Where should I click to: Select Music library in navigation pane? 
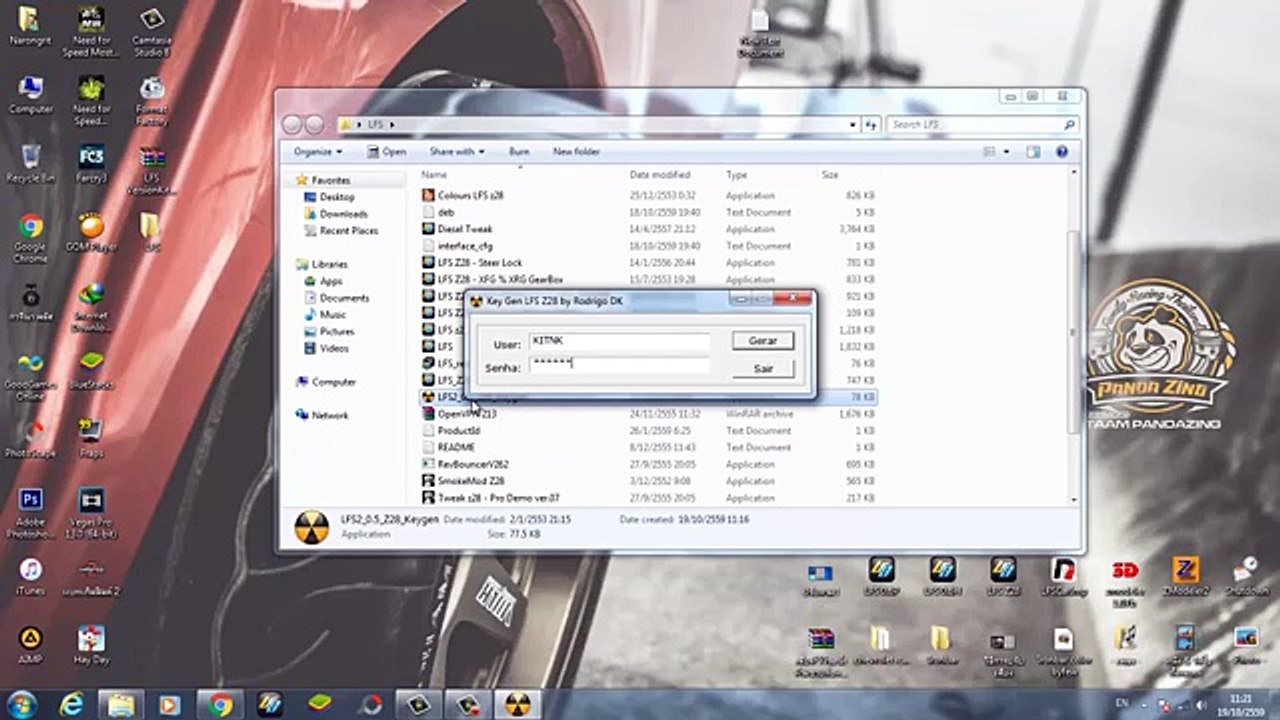click(332, 315)
